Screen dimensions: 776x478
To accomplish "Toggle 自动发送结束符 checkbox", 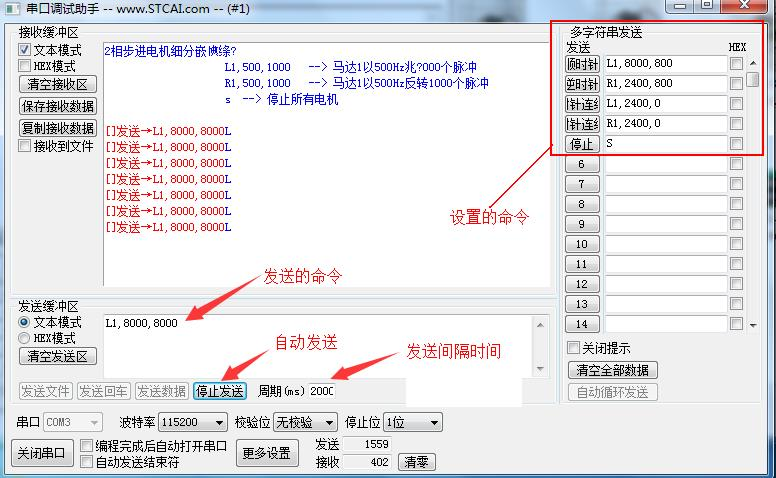I will tap(87, 462).
